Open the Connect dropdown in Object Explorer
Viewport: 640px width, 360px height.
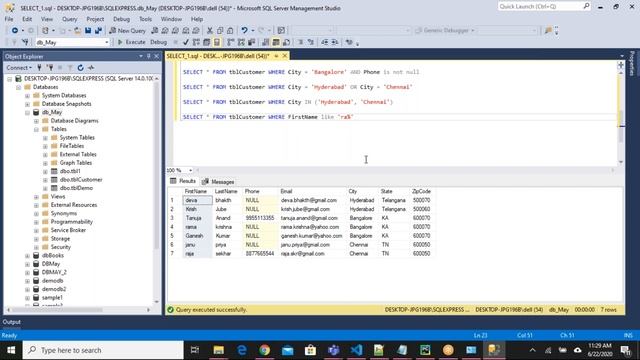19,68
